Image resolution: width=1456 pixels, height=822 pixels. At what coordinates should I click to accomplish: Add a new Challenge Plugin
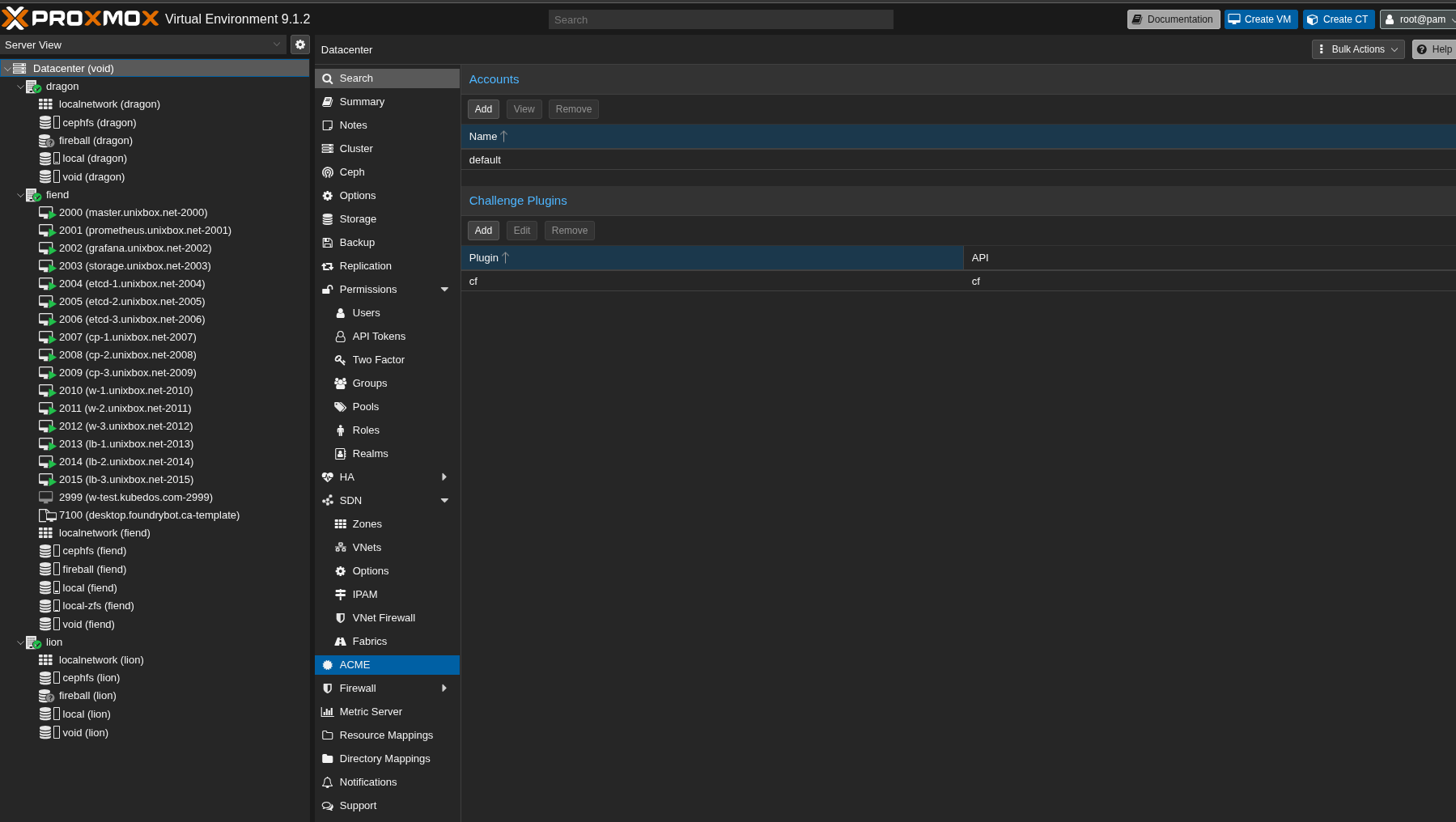483,230
